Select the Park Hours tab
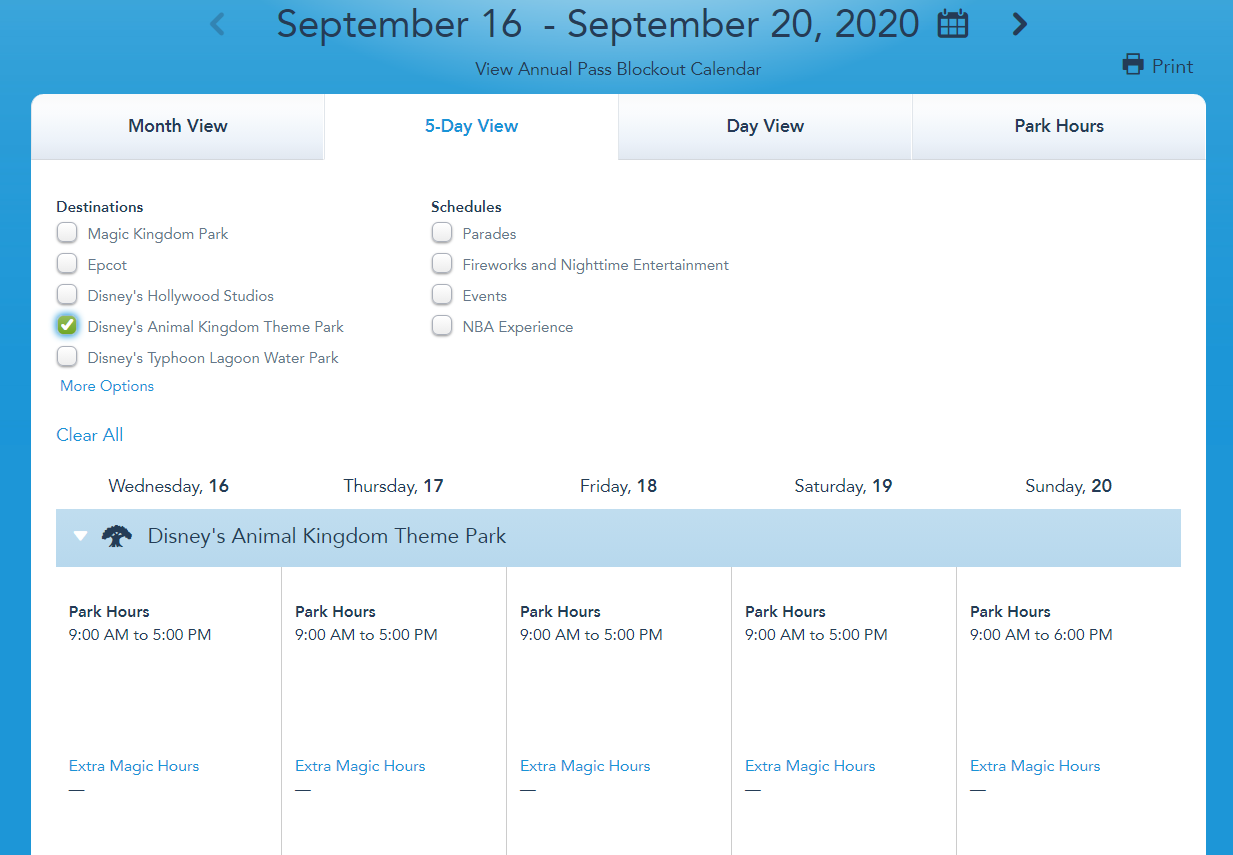The image size is (1233, 855). [x=1059, y=127]
